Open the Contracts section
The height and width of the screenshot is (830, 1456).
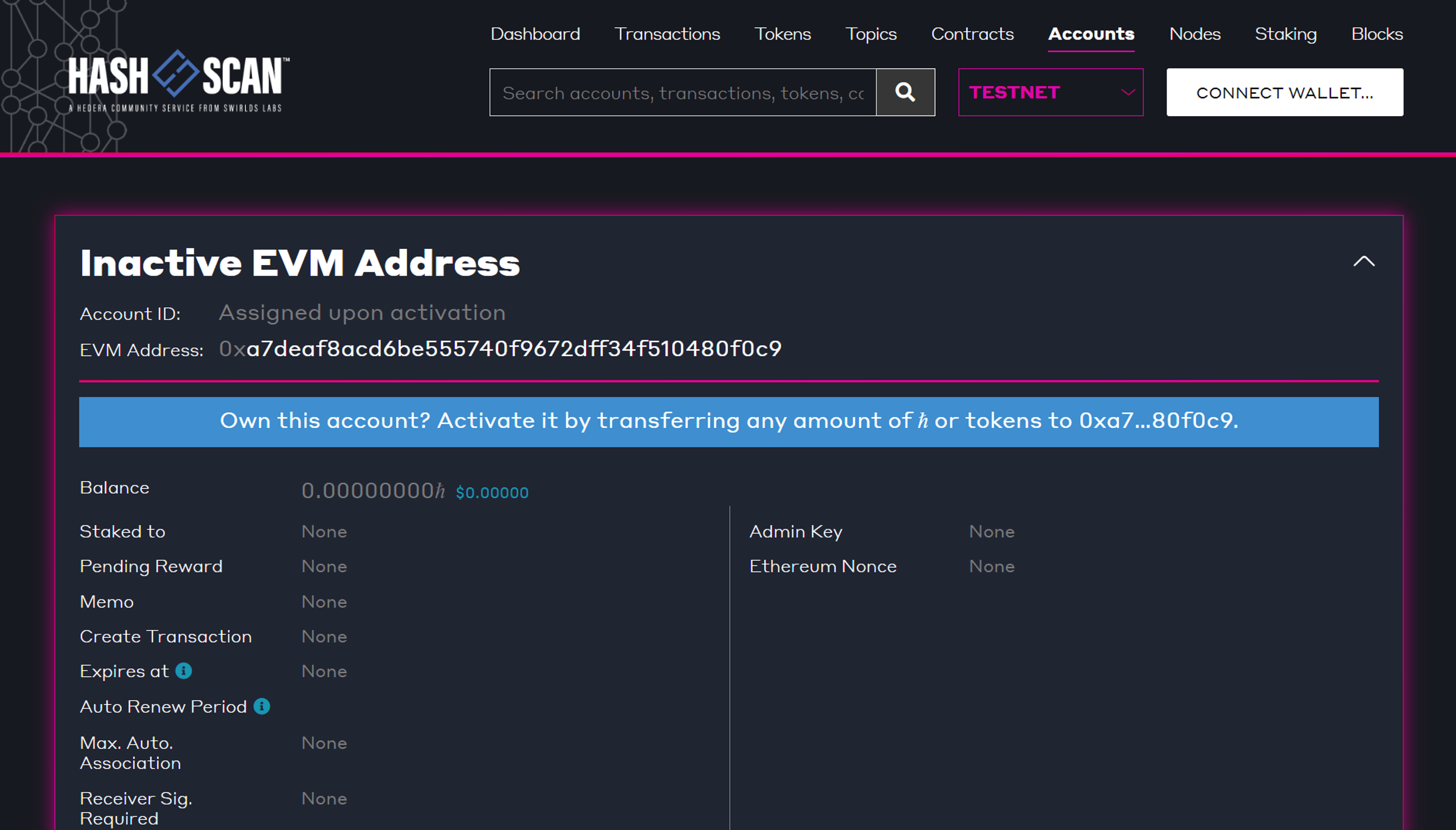[972, 34]
